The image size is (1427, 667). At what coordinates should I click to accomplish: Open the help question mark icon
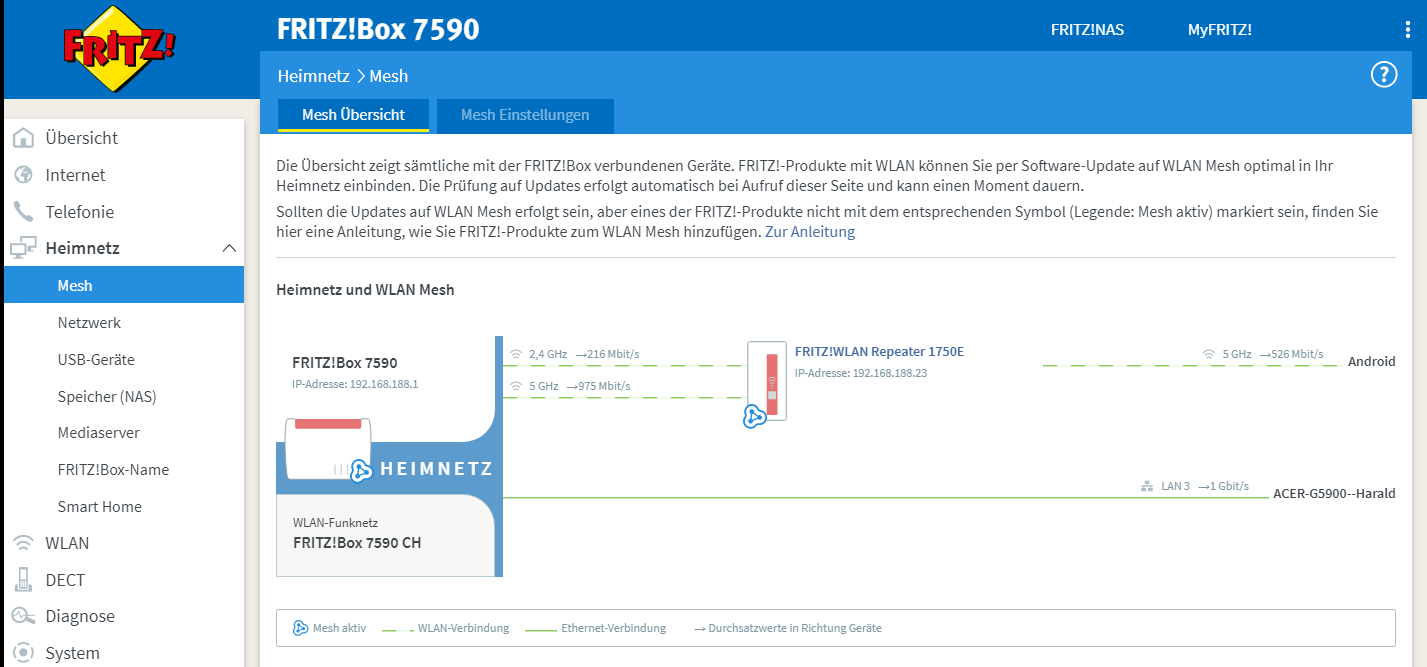[x=1383, y=75]
